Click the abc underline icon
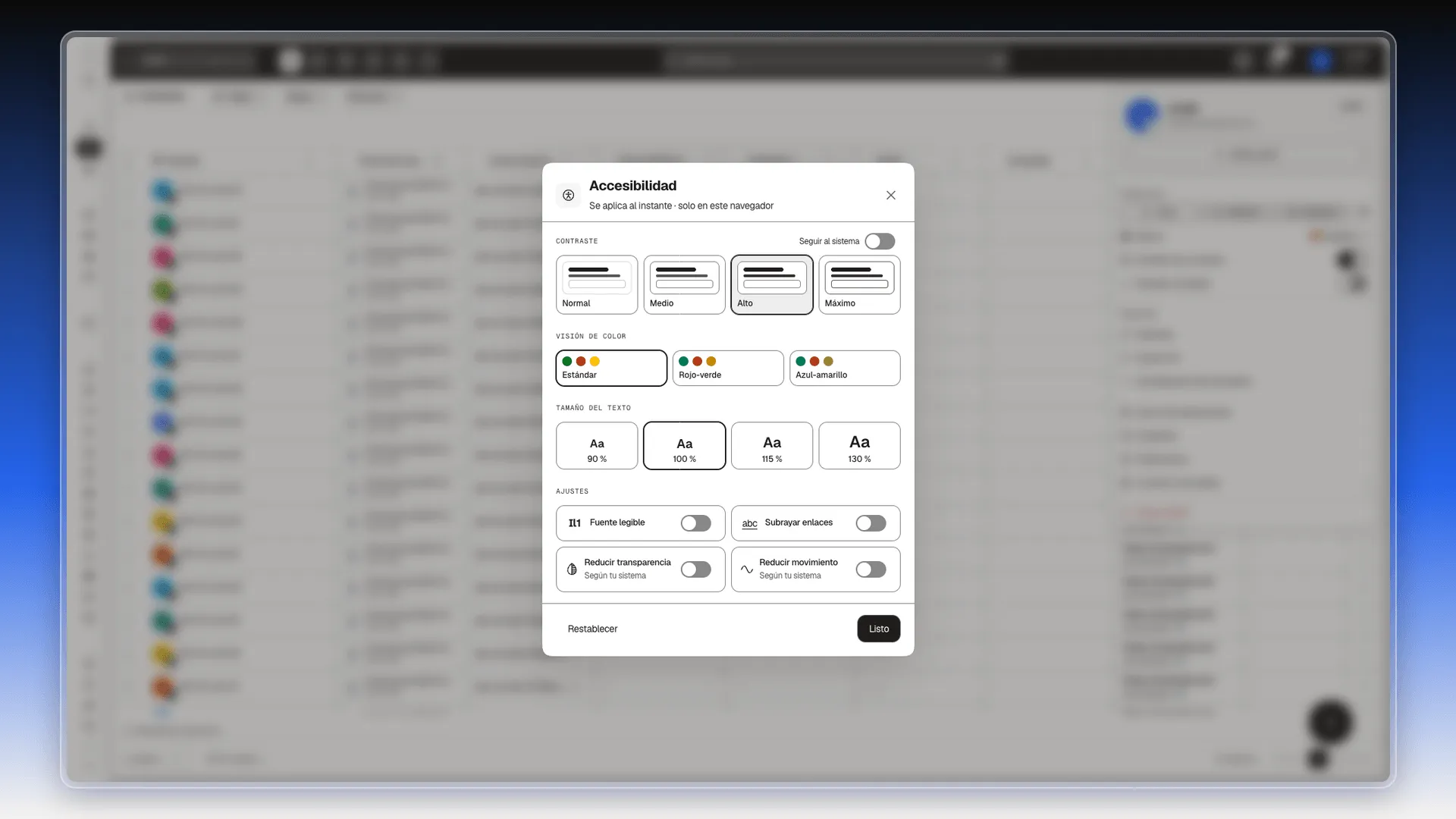This screenshot has width=1456, height=819. (x=749, y=523)
